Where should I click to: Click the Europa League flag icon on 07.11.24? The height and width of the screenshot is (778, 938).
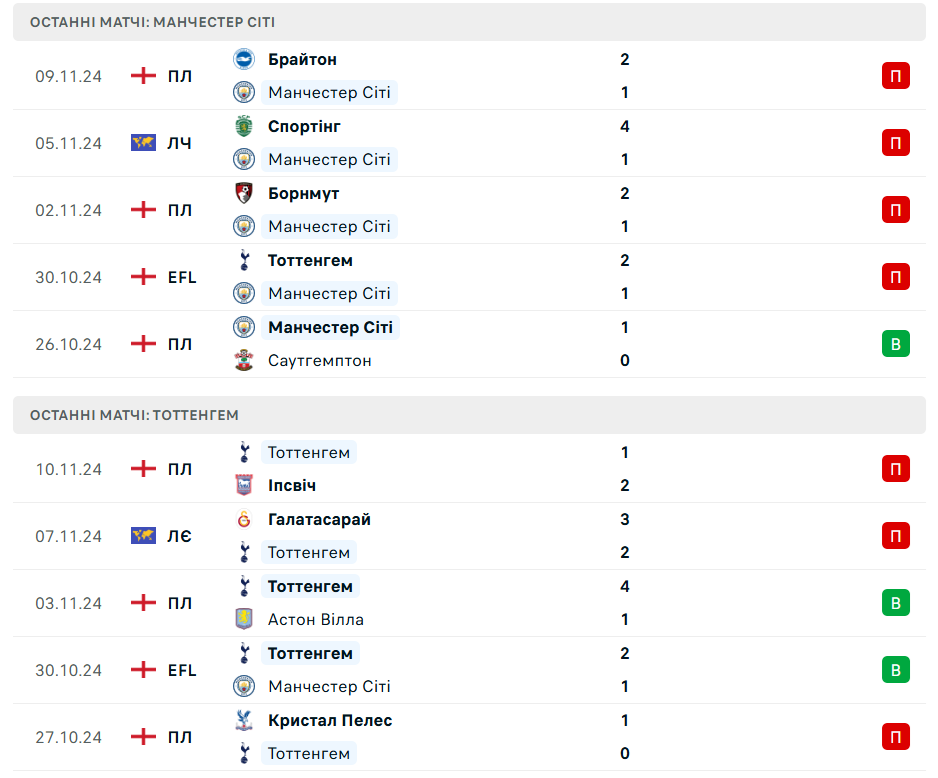(x=143, y=536)
